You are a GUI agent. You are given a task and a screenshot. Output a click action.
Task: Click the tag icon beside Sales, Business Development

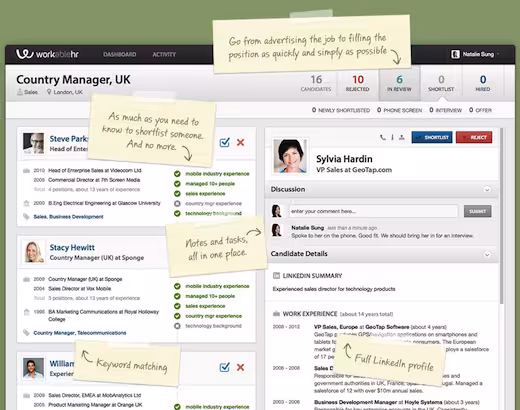pyautogui.click(x=26, y=217)
